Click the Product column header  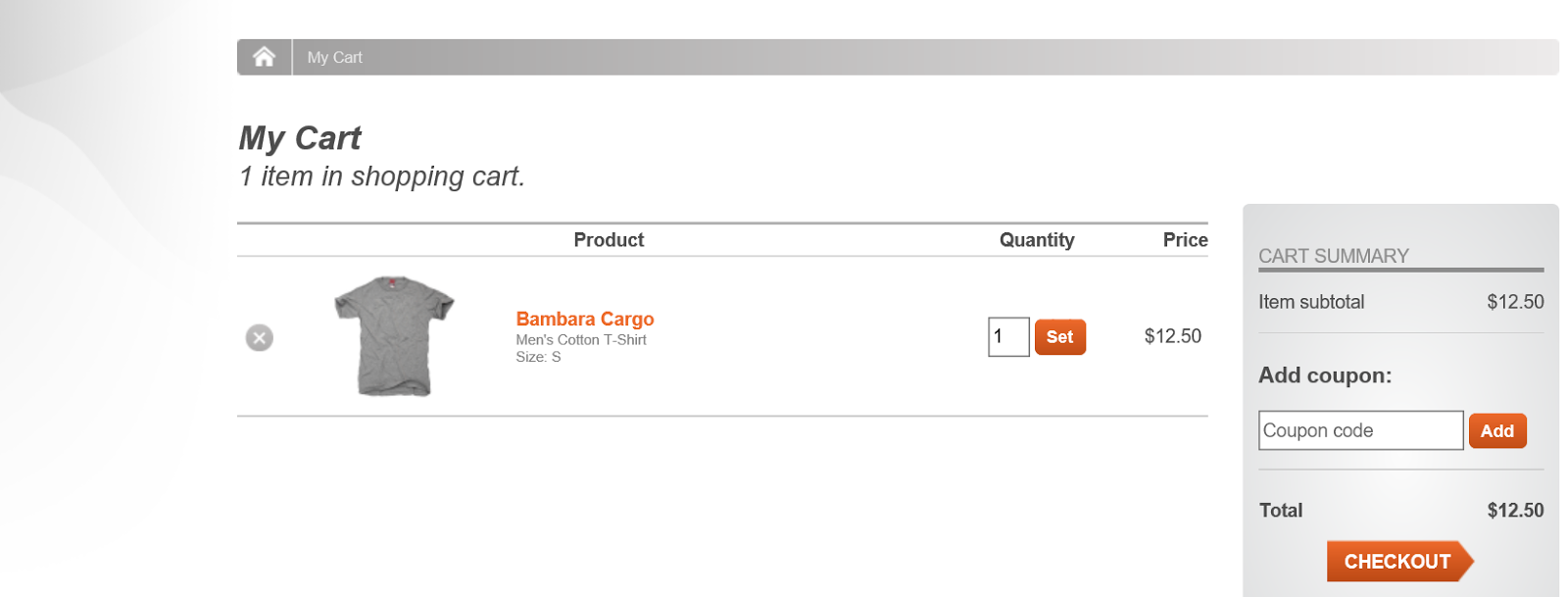pyautogui.click(x=609, y=240)
